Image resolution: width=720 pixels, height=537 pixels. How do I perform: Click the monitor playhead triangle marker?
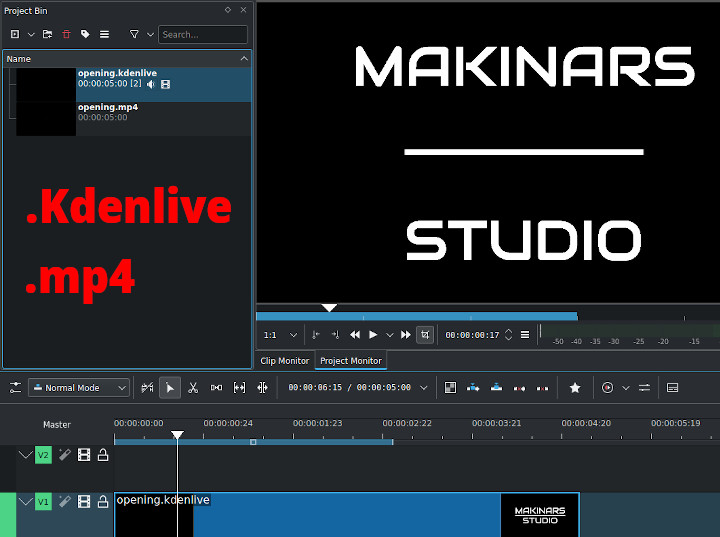(329, 307)
